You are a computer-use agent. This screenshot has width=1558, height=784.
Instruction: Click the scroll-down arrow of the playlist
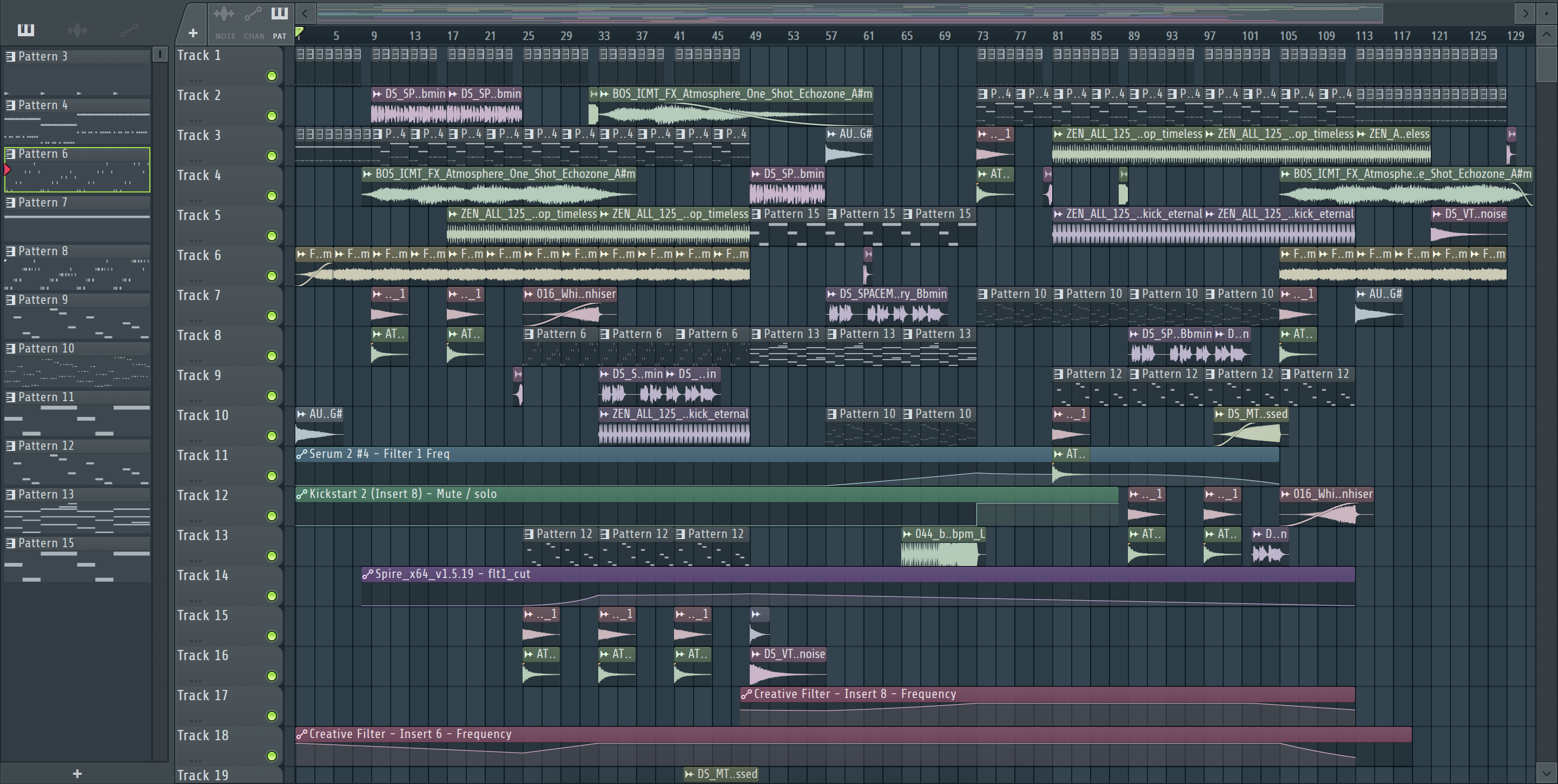[1546, 773]
